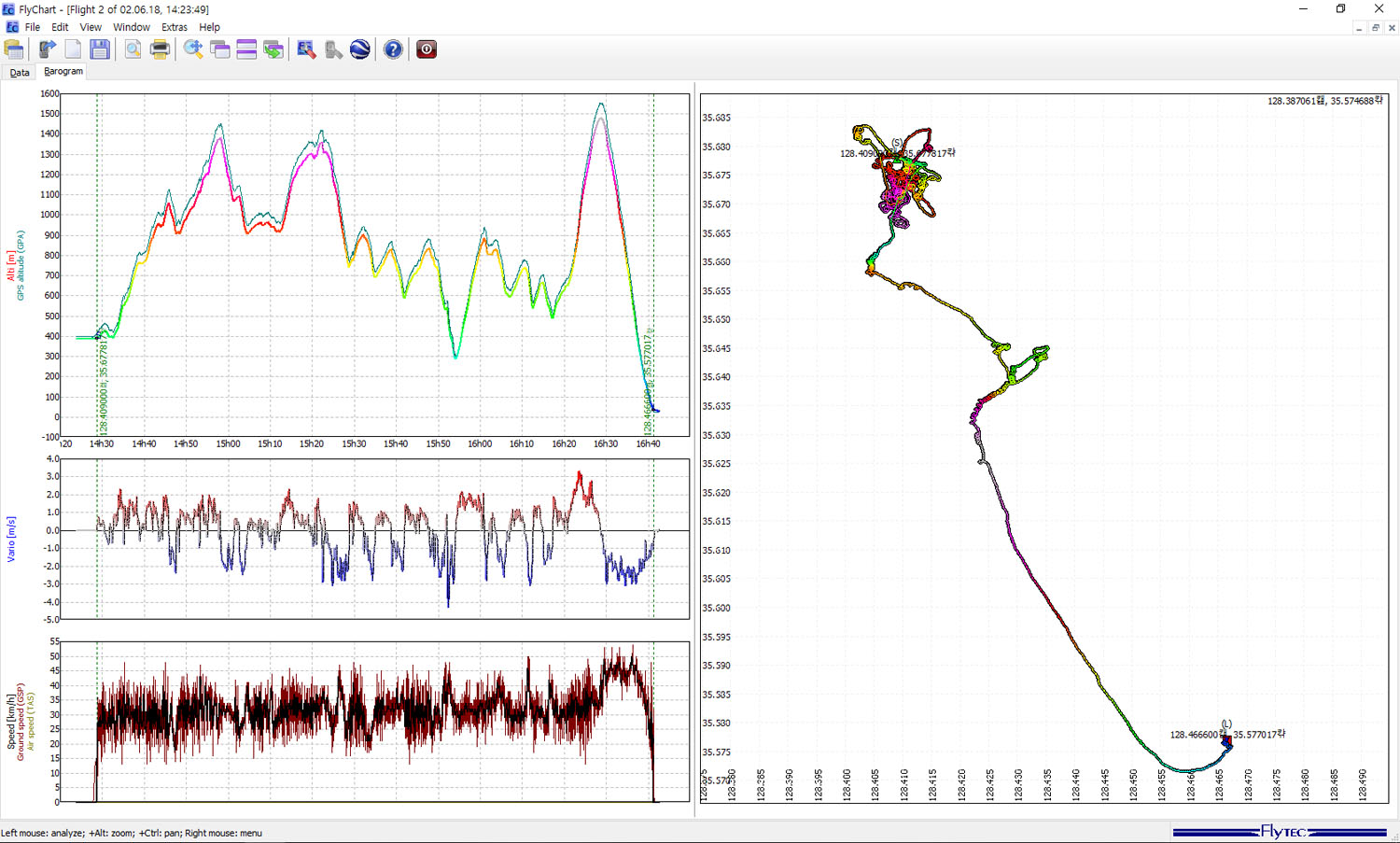This screenshot has height=843, width=1400.
Task: Show the flight in Google Earth
Action: pyautogui.click(x=360, y=49)
